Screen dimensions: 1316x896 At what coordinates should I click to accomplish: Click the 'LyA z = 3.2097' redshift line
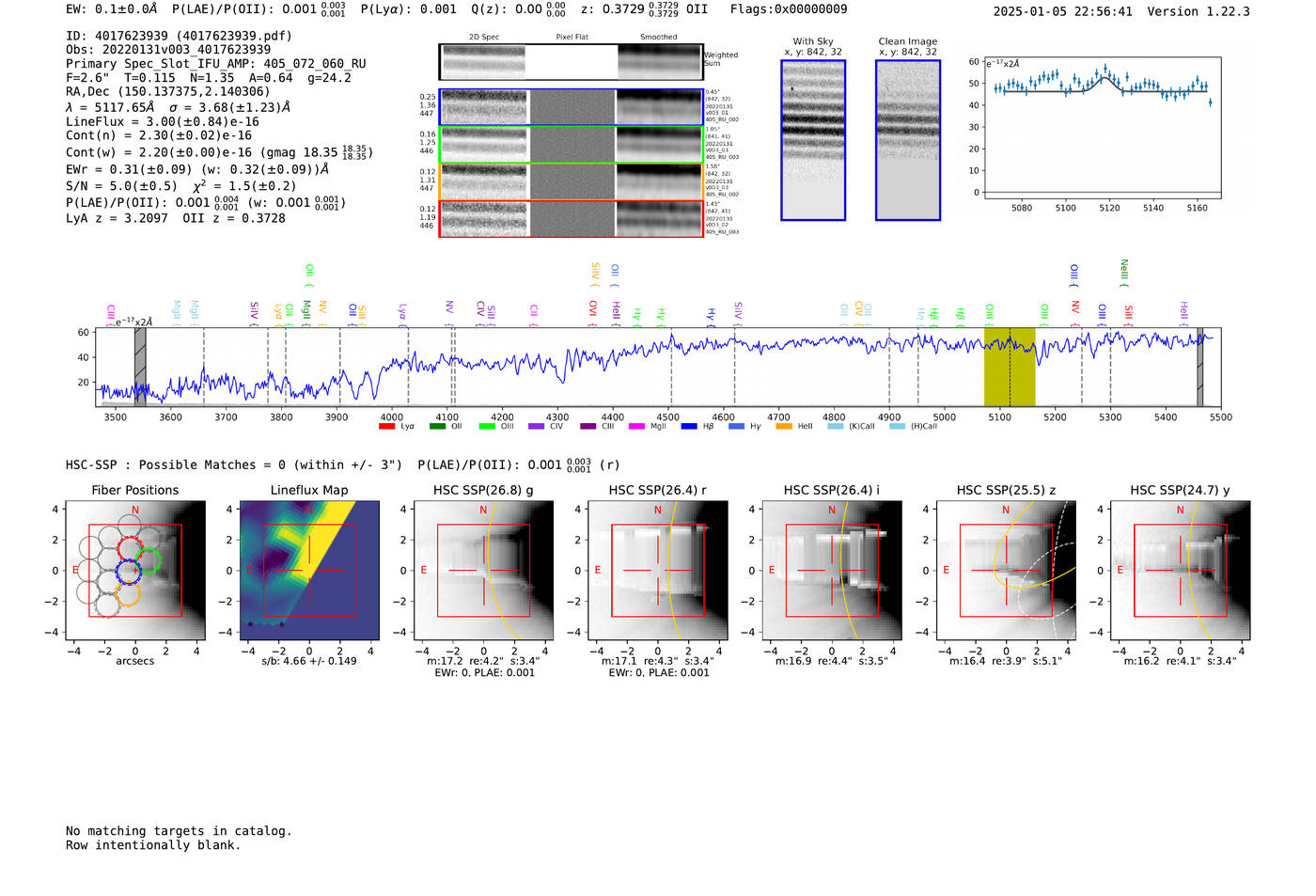[x=176, y=218]
